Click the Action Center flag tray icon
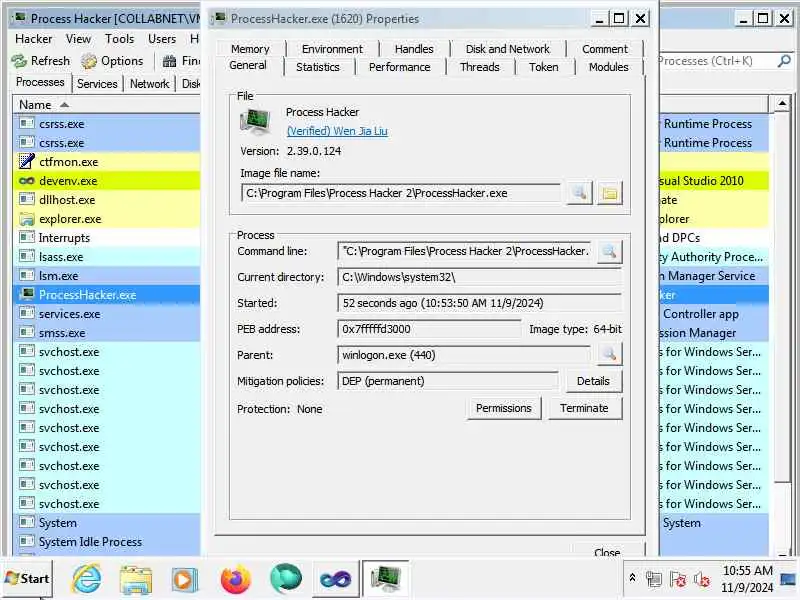 pos(678,579)
